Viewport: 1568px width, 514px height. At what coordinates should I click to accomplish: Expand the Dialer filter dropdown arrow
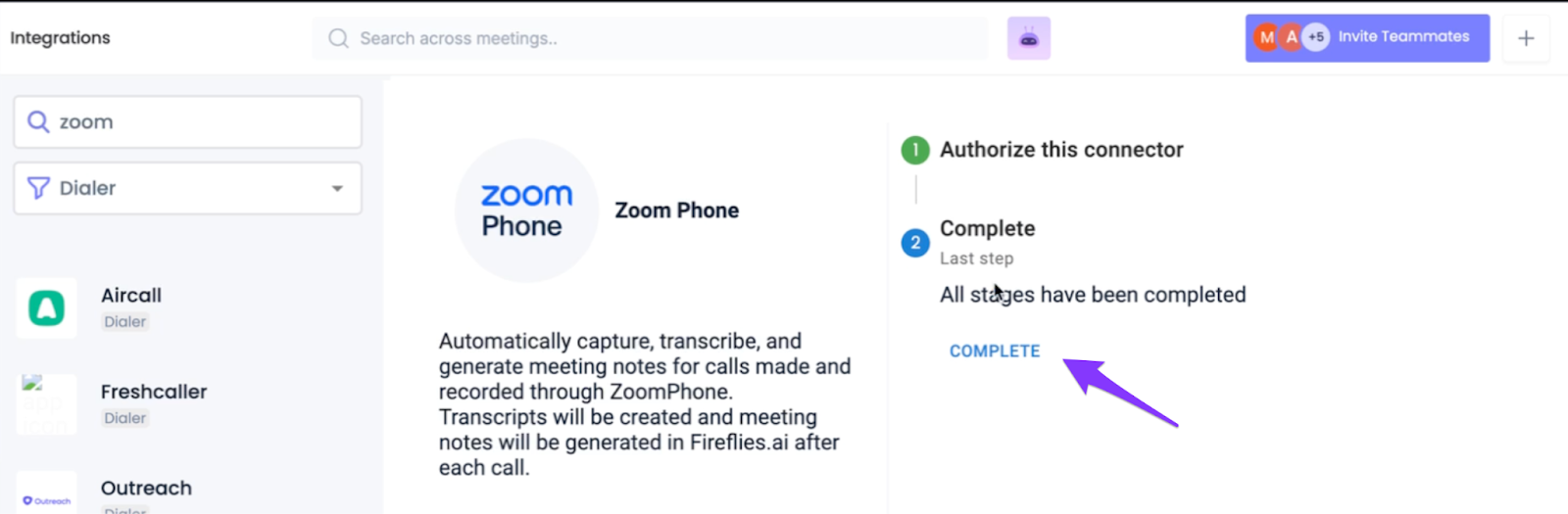pos(337,188)
